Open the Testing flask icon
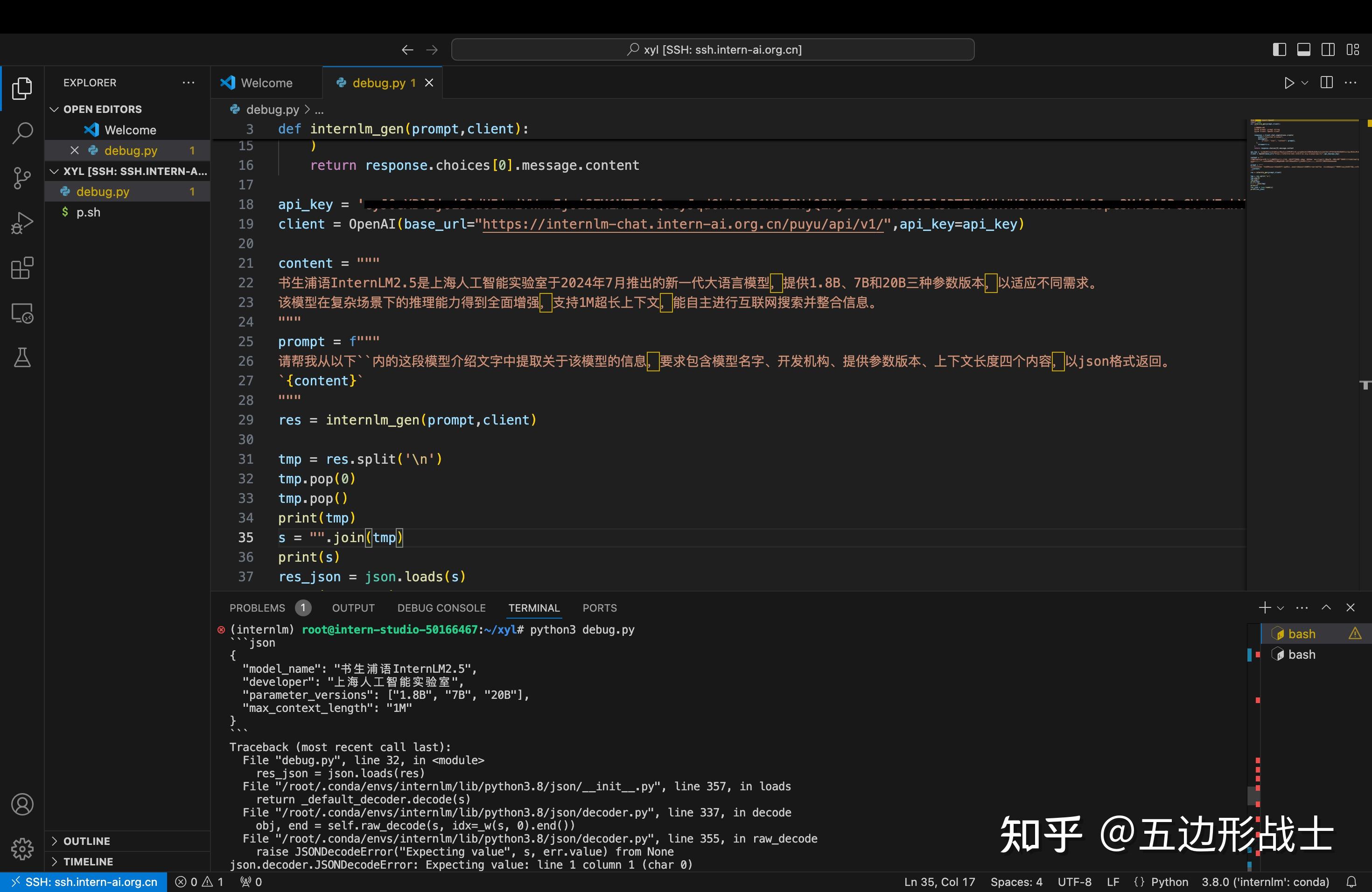The height and width of the screenshot is (892, 1372). (22, 358)
